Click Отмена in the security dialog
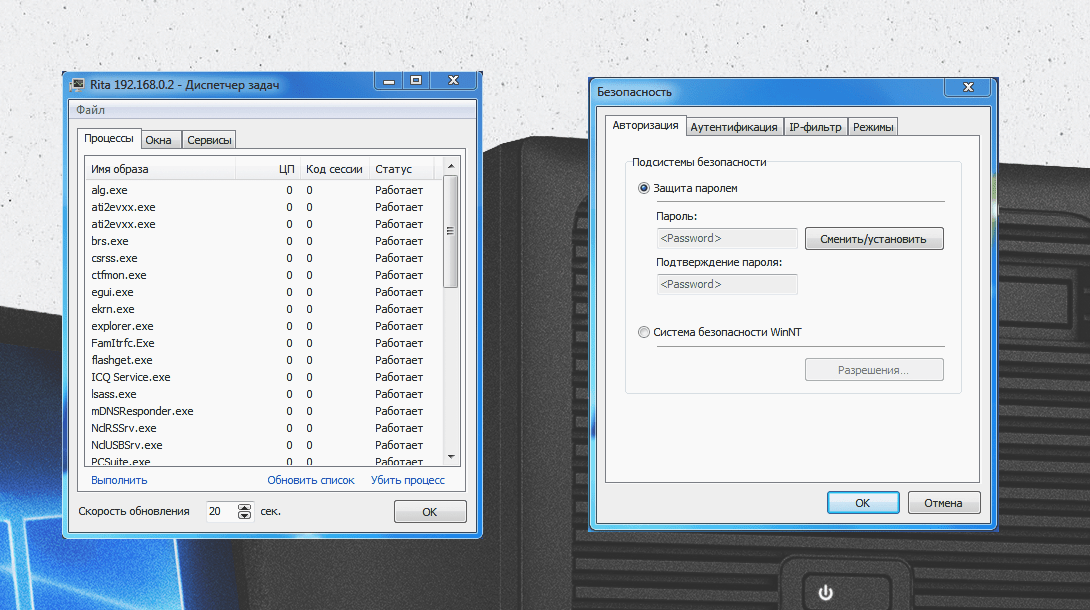Image resolution: width=1090 pixels, height=610 pixels. click(x=943, y=503)
